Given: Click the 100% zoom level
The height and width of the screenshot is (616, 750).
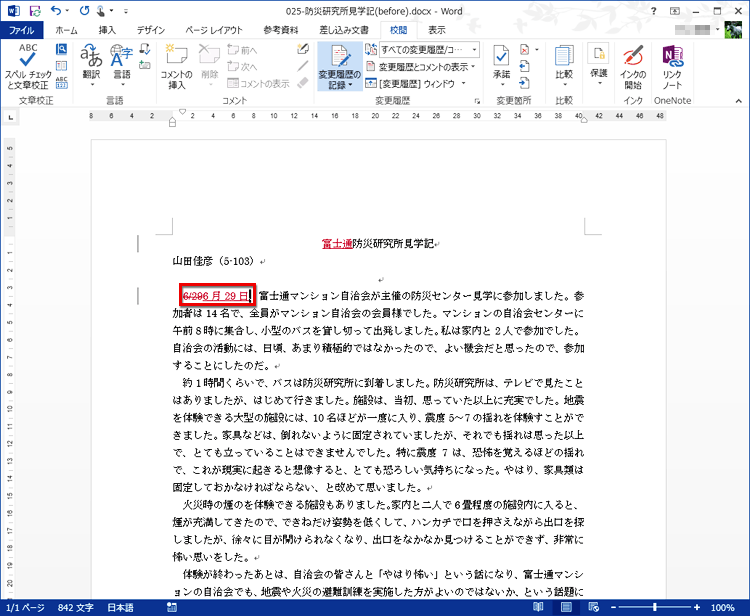Looking at the screenshot, I should point(722,607).
